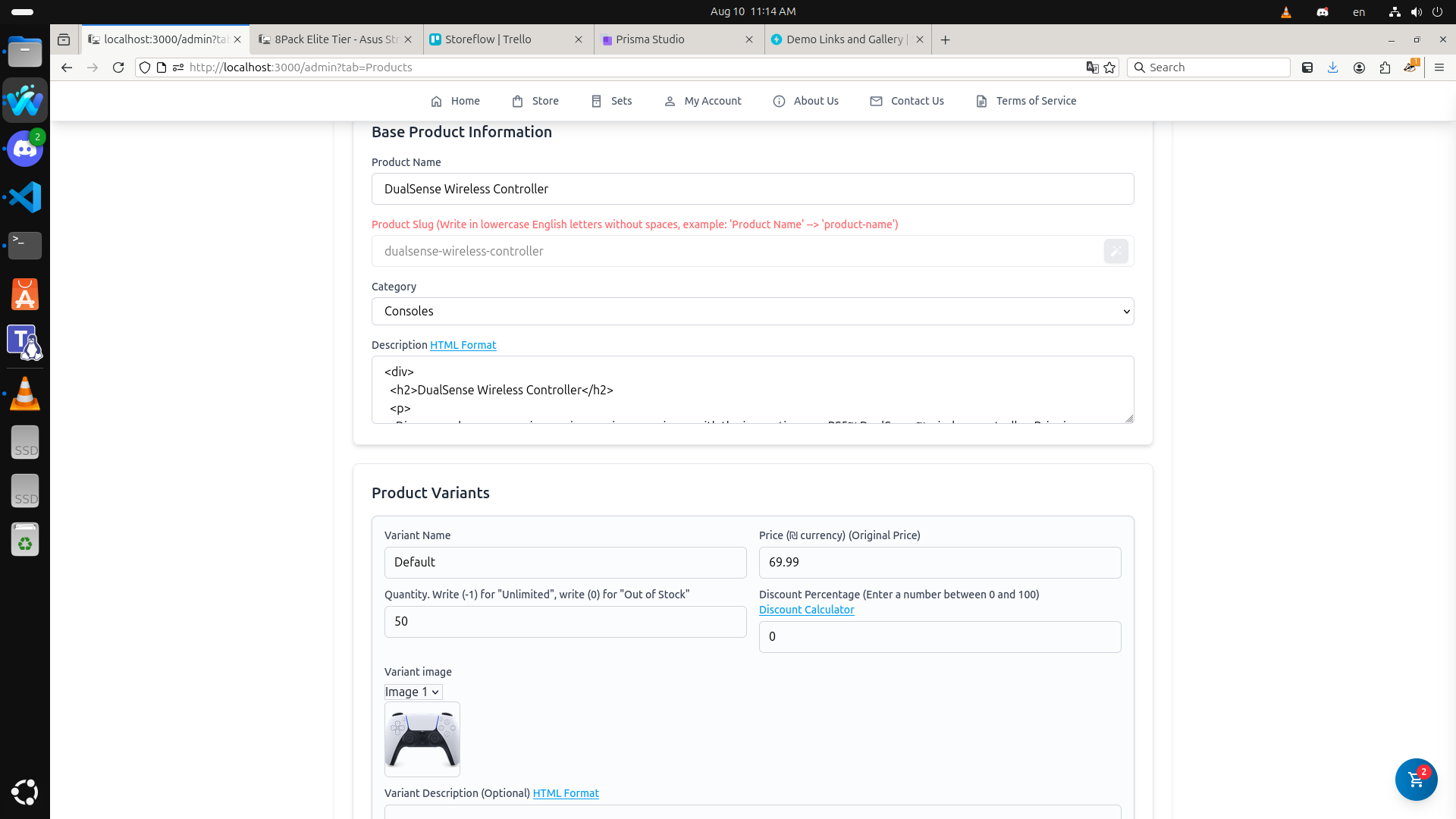1456x819 pixels.
Task: Open the Firefox account icon
Action: [x=1359, y=67]
